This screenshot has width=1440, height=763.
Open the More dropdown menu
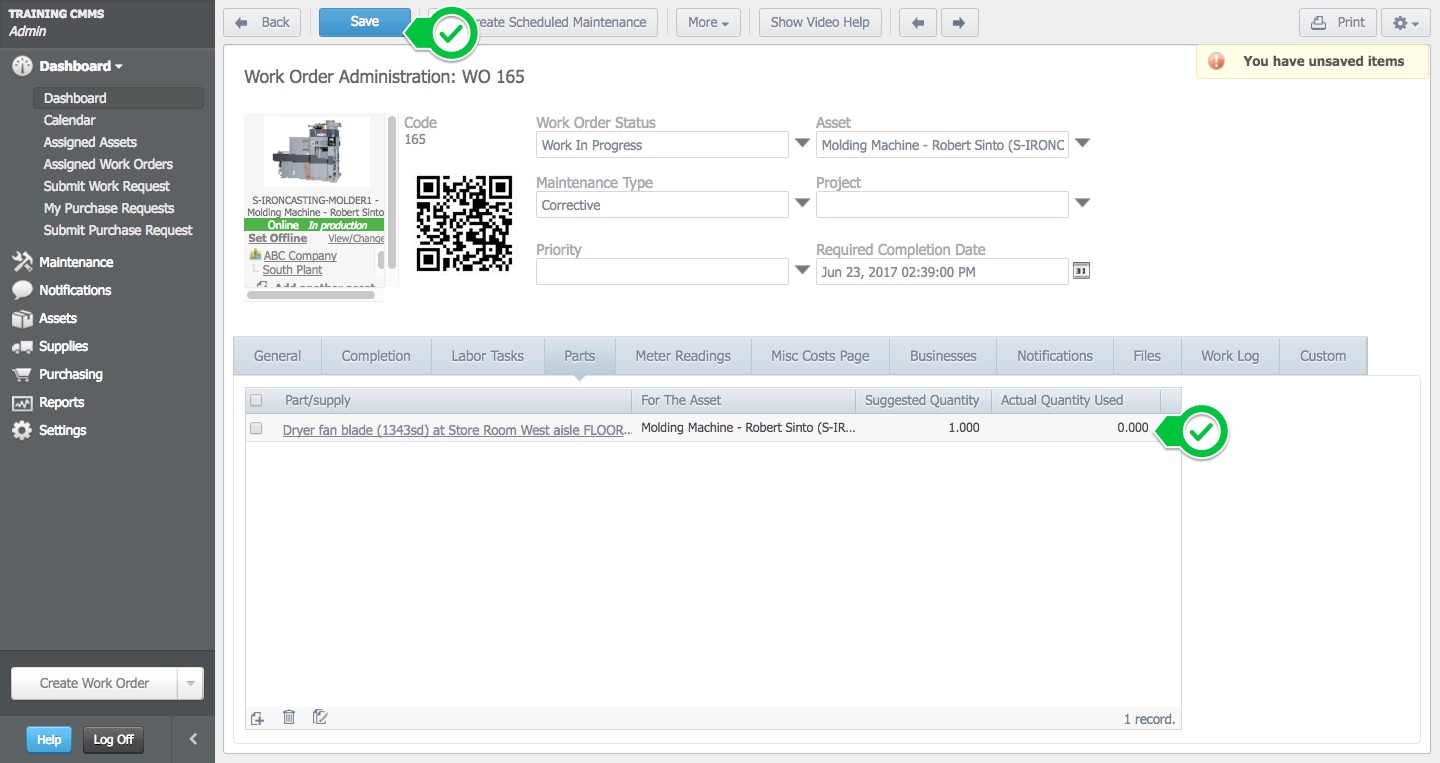click(708, 22)
